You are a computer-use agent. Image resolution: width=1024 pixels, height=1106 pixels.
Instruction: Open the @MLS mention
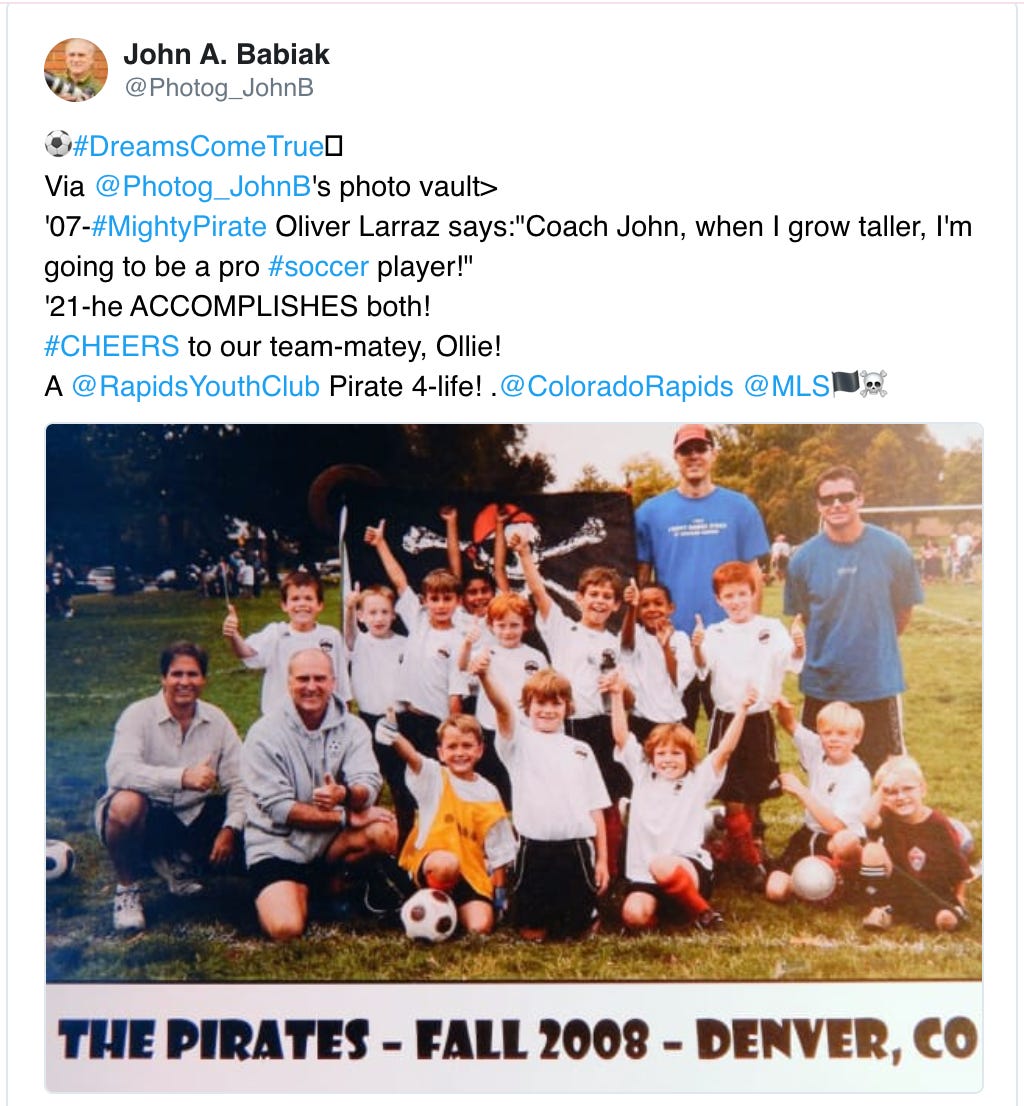coord(787,386)
